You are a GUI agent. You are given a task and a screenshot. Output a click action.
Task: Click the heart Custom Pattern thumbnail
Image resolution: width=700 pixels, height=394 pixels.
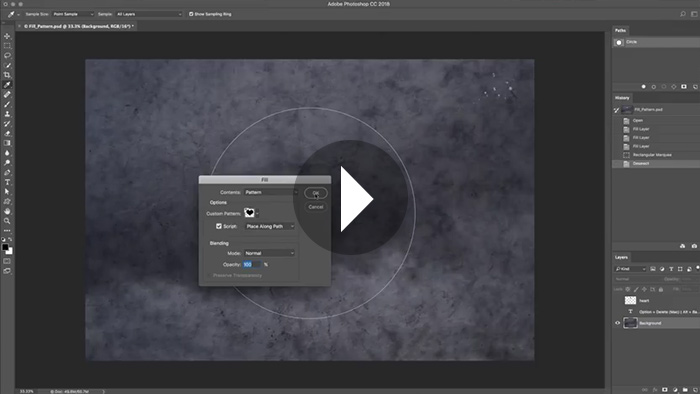pos(249,213)
